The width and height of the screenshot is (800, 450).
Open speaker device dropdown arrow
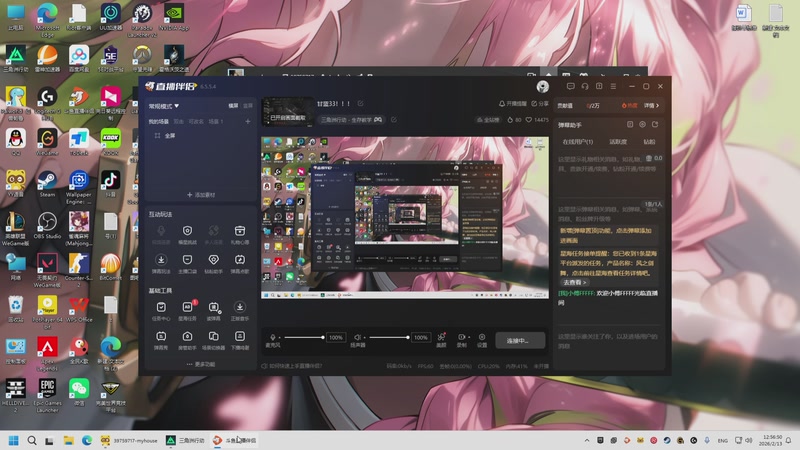(364, 338)
